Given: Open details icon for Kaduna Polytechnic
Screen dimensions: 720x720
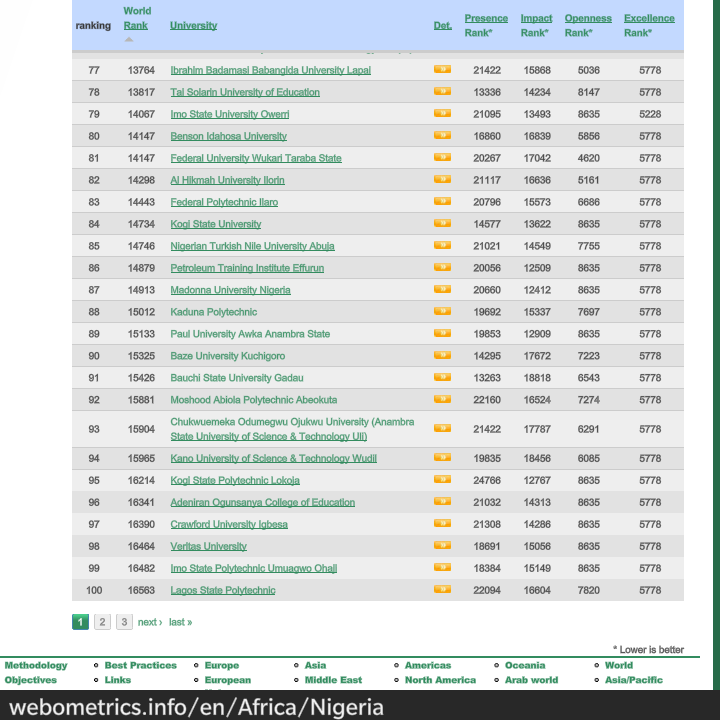Looking at the screenshot, I should [x=442, y=312].
